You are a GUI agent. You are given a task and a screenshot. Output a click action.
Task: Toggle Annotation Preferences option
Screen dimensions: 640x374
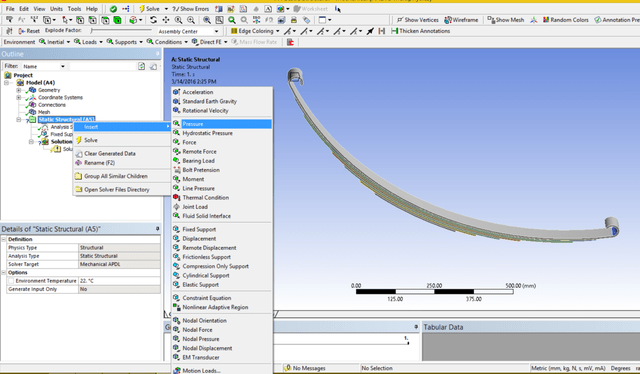(617, 20)
